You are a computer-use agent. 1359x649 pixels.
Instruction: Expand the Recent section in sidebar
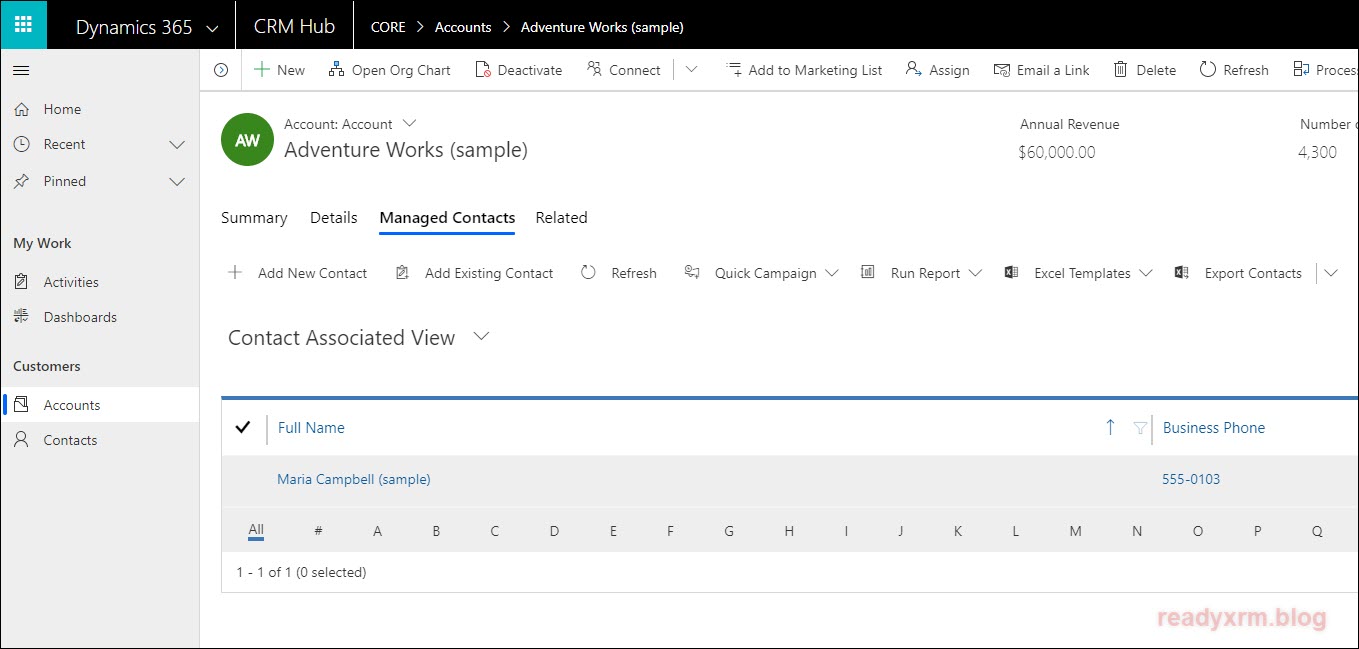pyautogui.click(x=177, y=145)
